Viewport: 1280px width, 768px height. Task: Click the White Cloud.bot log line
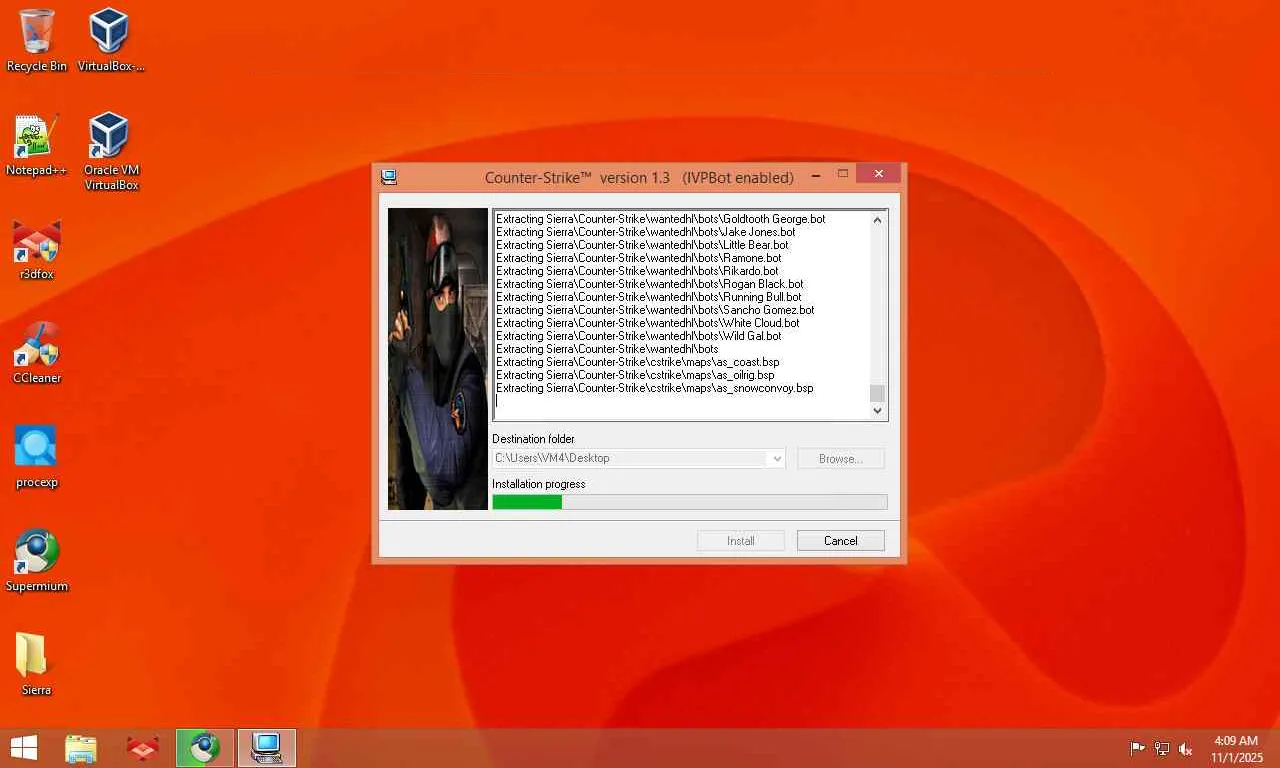point(648,323)
